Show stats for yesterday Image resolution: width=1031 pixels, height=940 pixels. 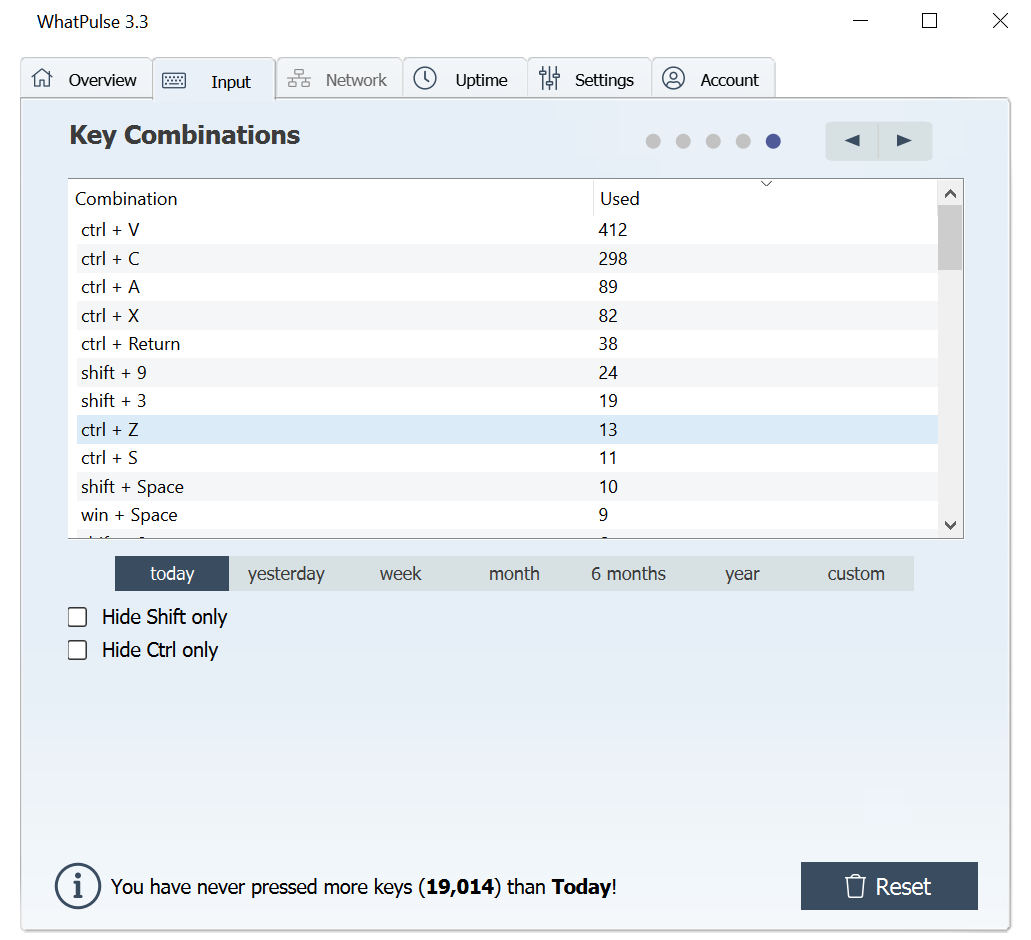(x=286, y=573)
